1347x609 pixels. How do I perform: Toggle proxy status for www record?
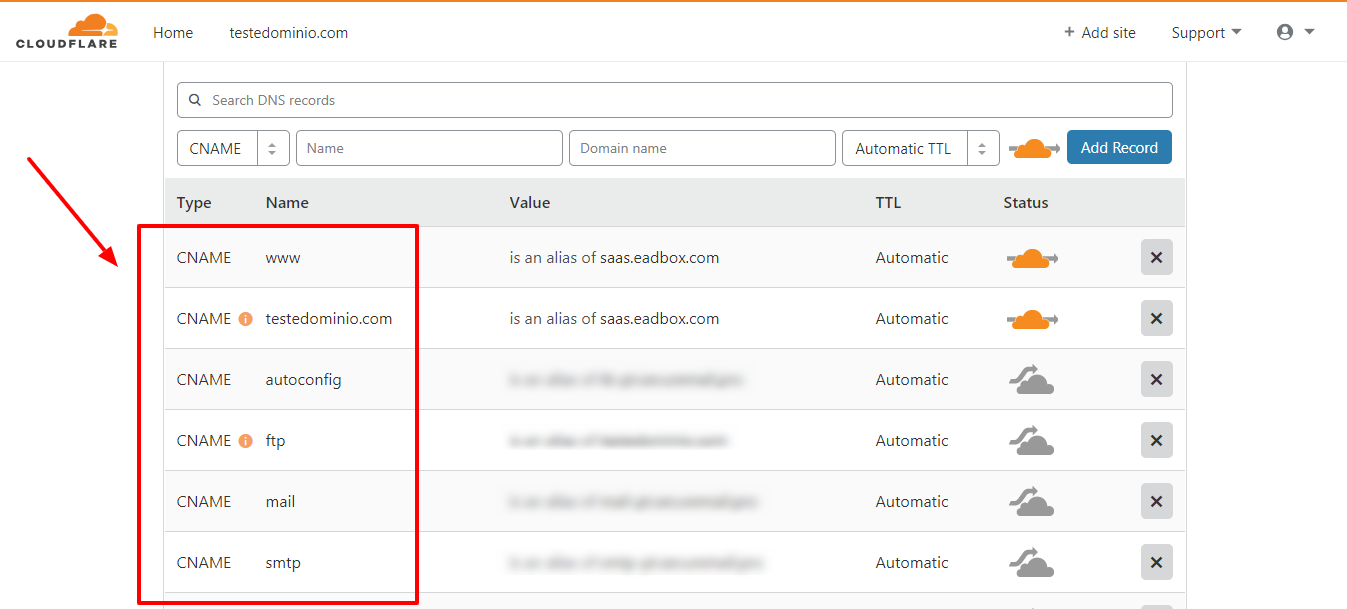1032,258
